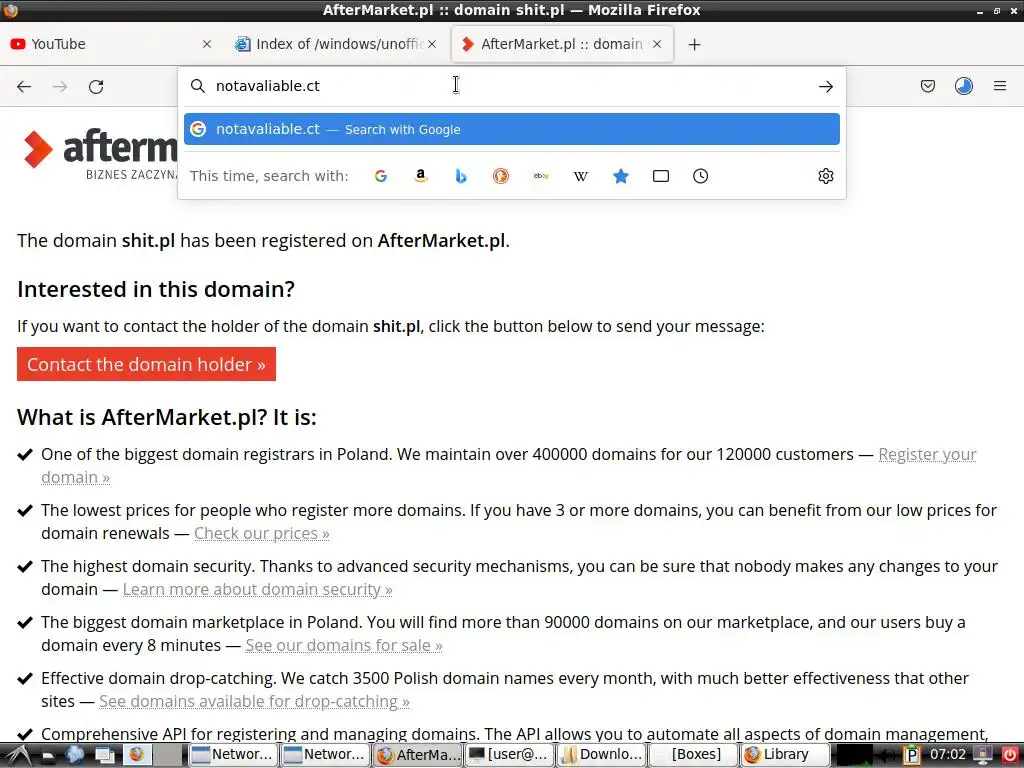
Task: Switch to Downlo... taskbar window
Action: 601,755
